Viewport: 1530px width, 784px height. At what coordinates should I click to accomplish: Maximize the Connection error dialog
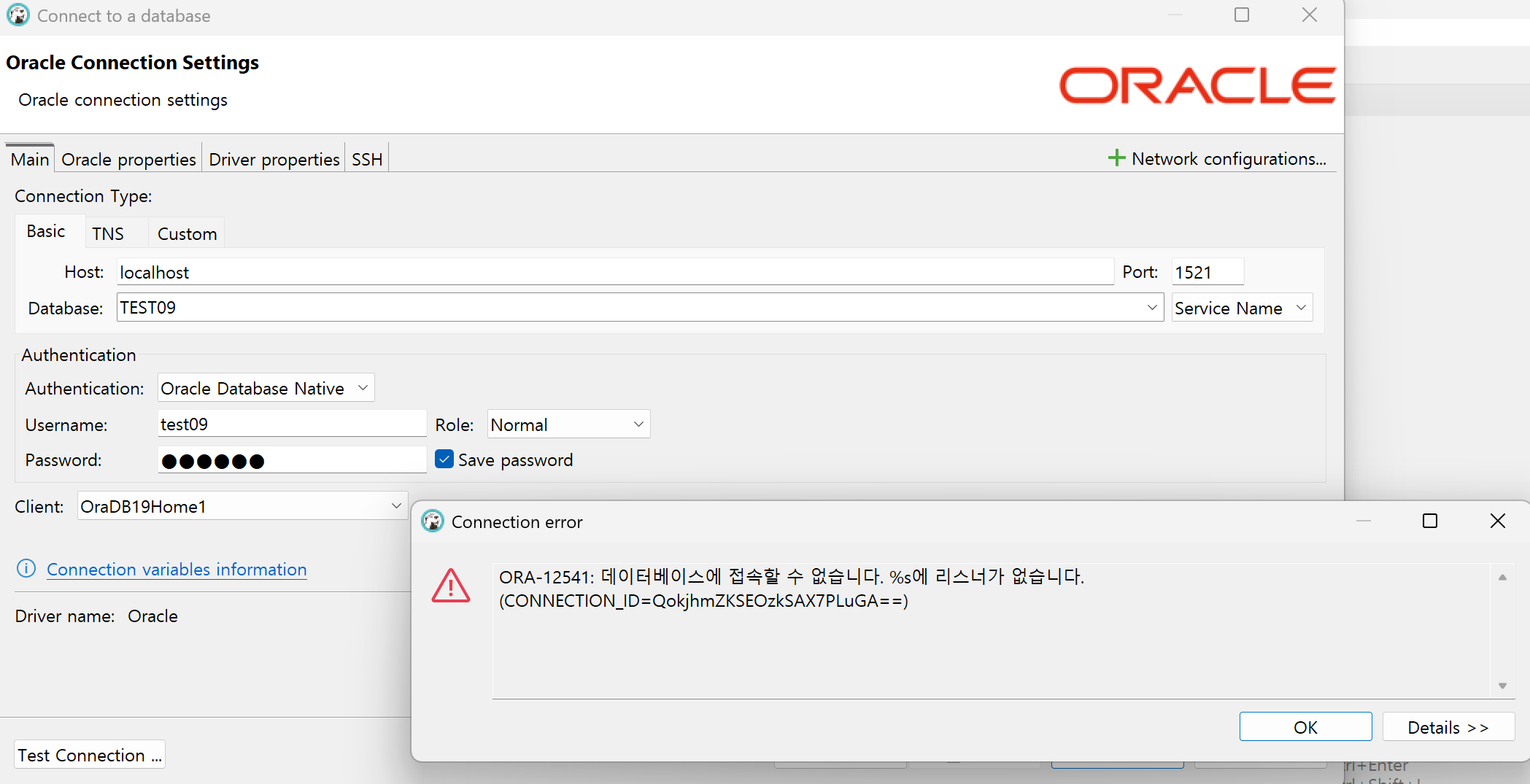coord(1430,521)
